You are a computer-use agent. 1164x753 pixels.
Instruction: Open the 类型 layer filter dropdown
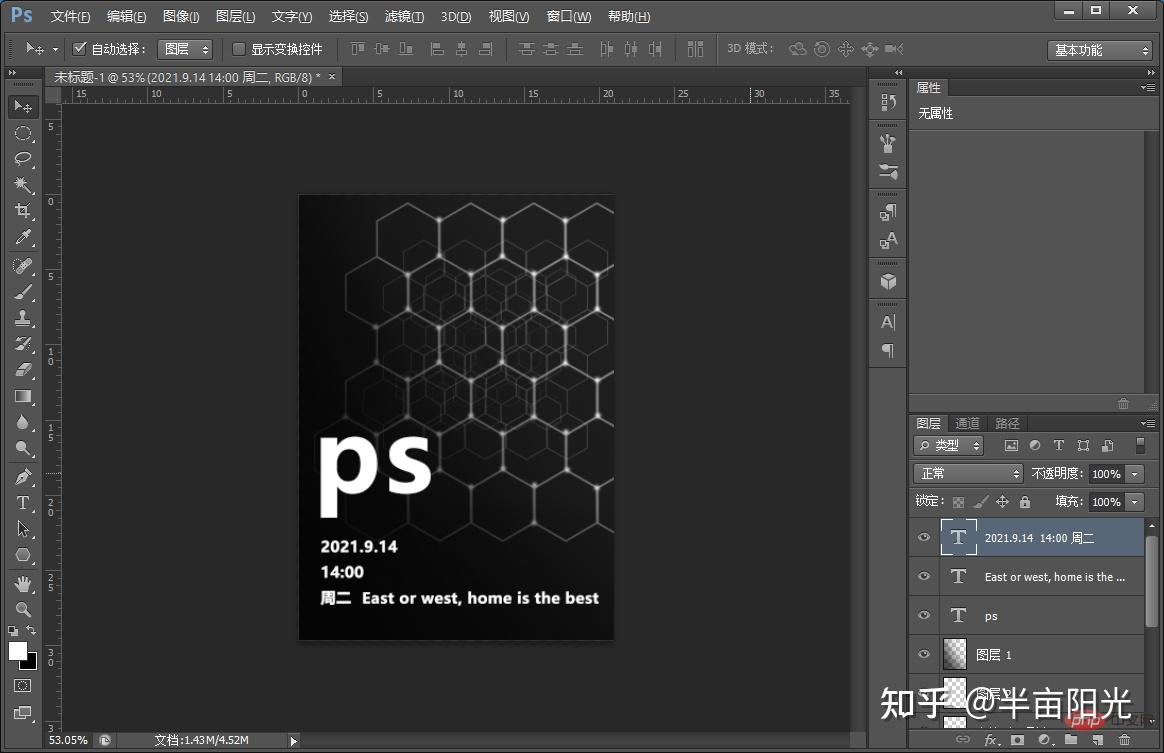tap(948, 446)
